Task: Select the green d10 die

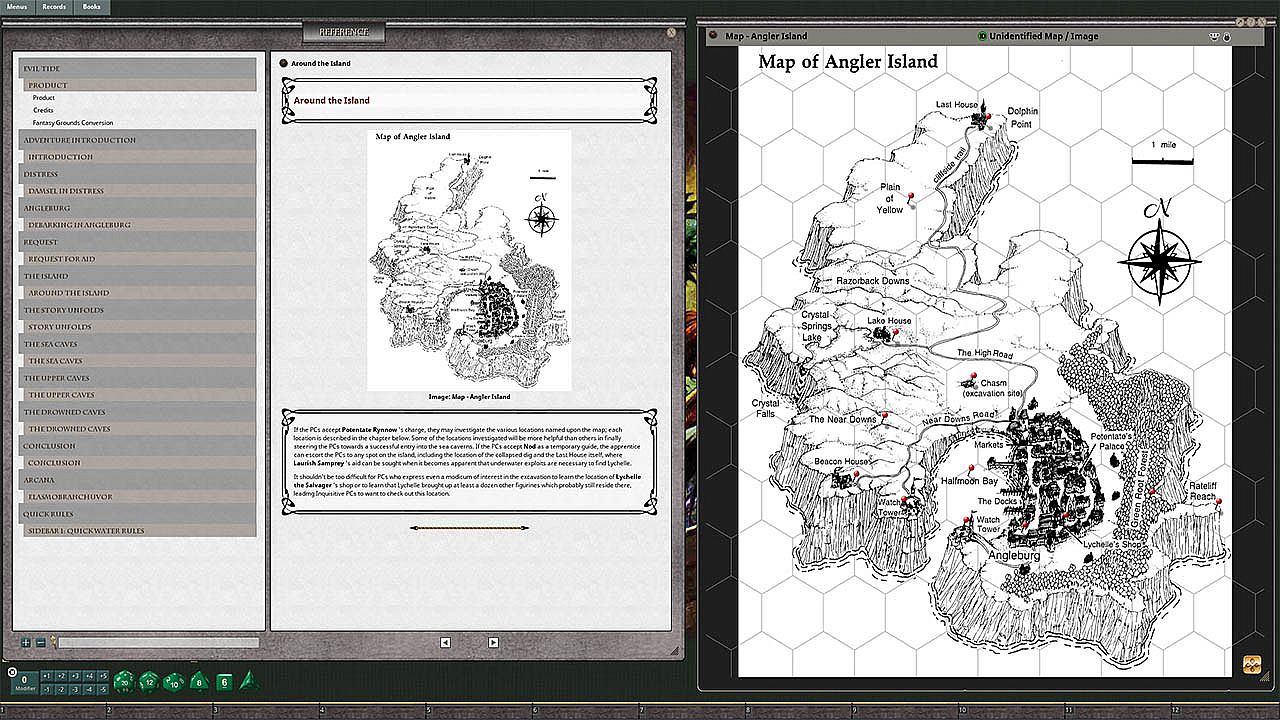Action: pos(173,682)
